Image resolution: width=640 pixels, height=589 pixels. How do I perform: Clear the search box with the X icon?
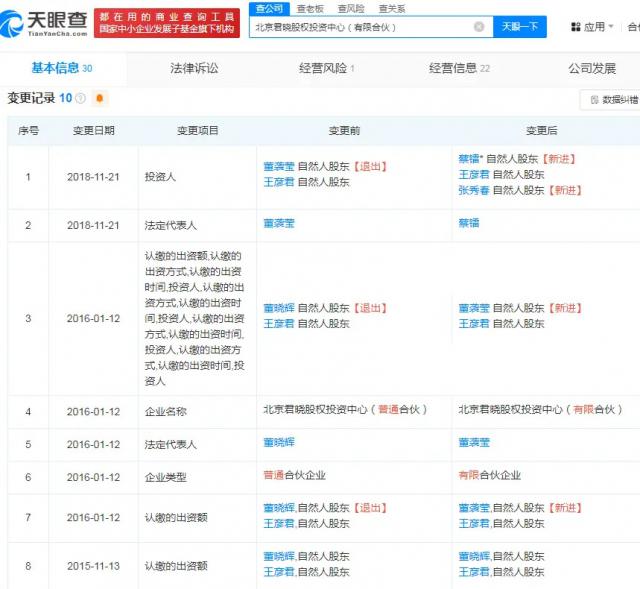[x=479, y=27]
